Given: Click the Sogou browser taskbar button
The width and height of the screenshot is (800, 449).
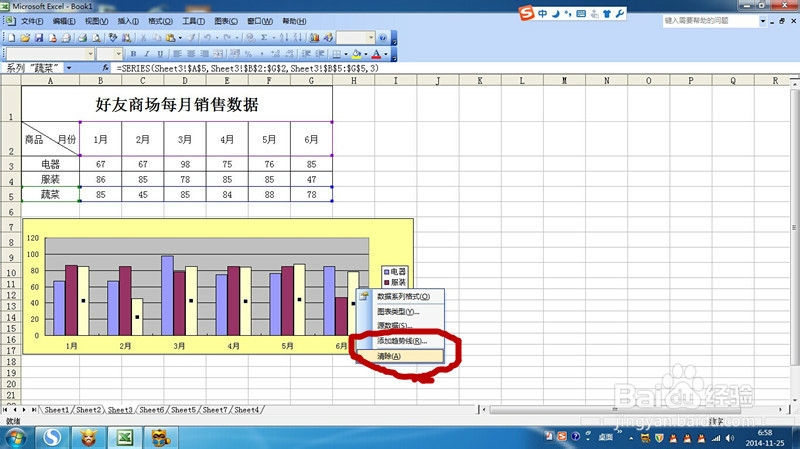Looking at the screenshot, I should point(52,438).
